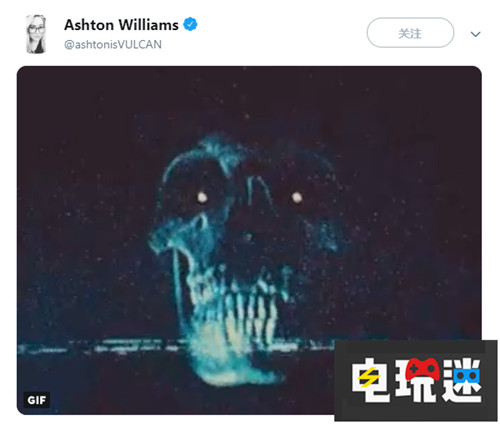Click the skull's right glowing eye
The height and width of the screenshot is (424, 500).
[x=297, y=198]
